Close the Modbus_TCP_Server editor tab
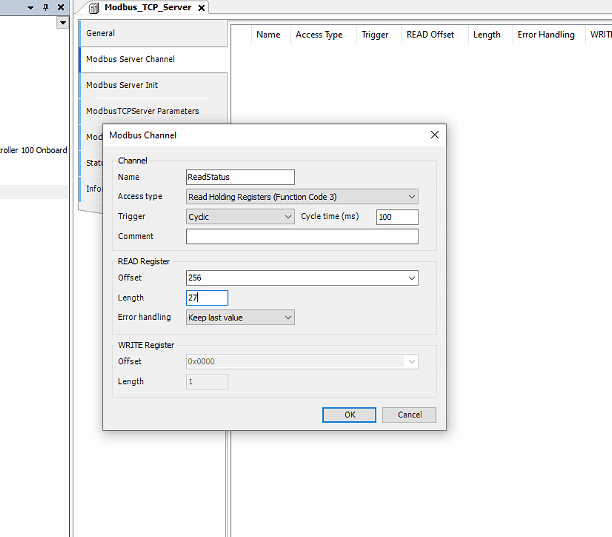 201,8
